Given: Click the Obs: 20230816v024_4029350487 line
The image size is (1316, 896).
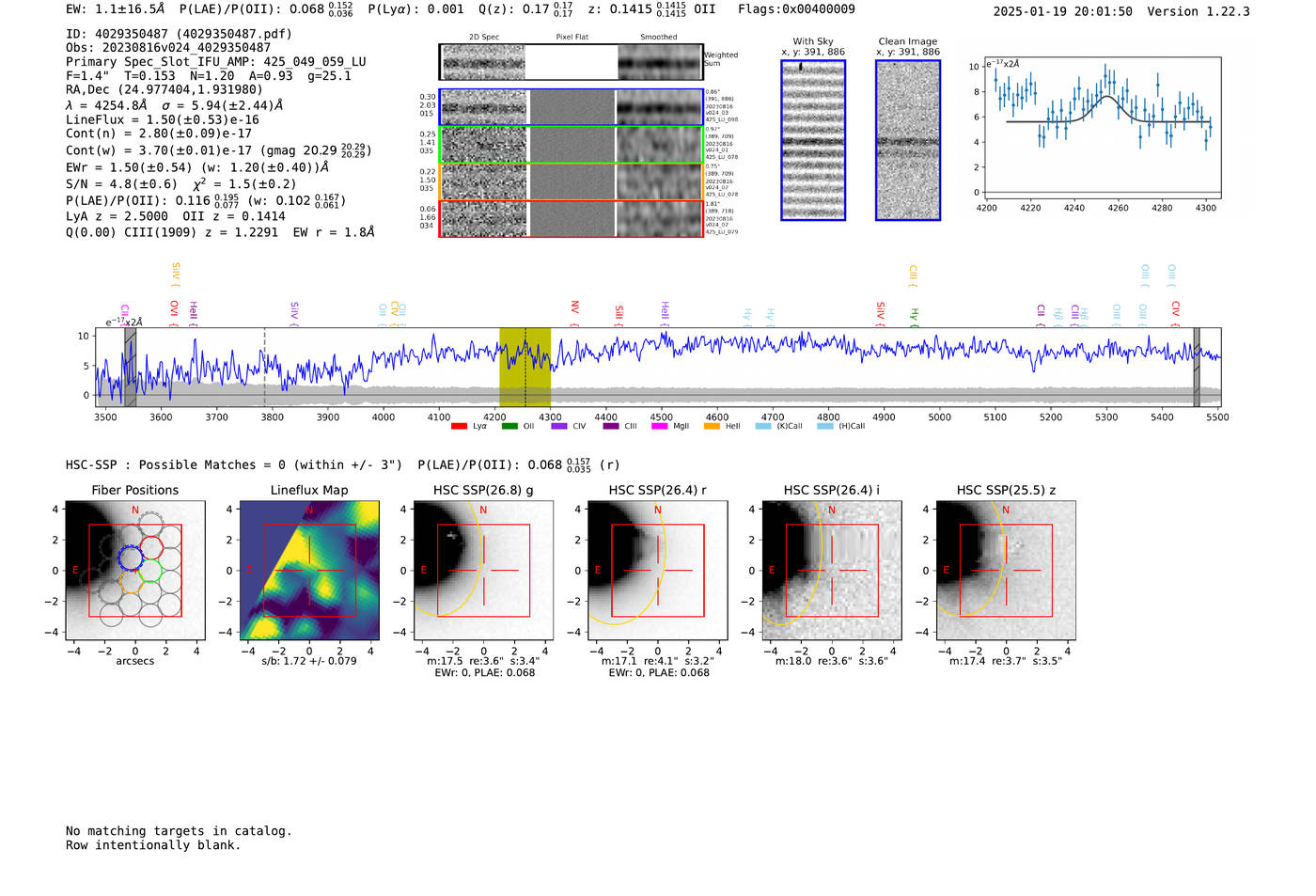Looking at the screenshot, I should click(167, 48).
